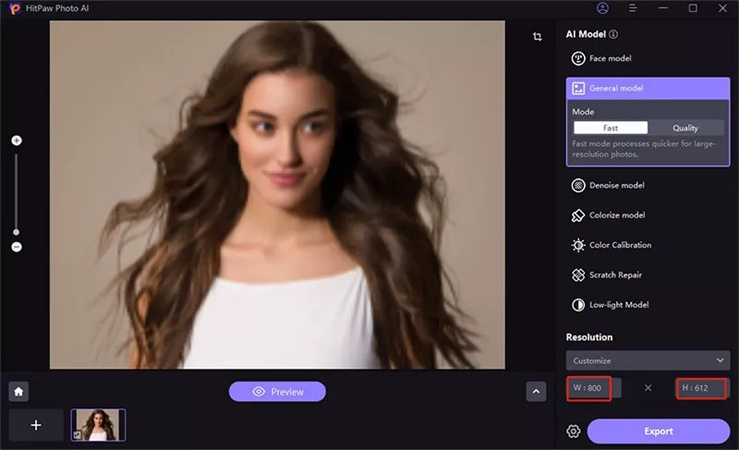739x450 pixels.
Task: Select Fast mode option
Action: tap(610, 128)
